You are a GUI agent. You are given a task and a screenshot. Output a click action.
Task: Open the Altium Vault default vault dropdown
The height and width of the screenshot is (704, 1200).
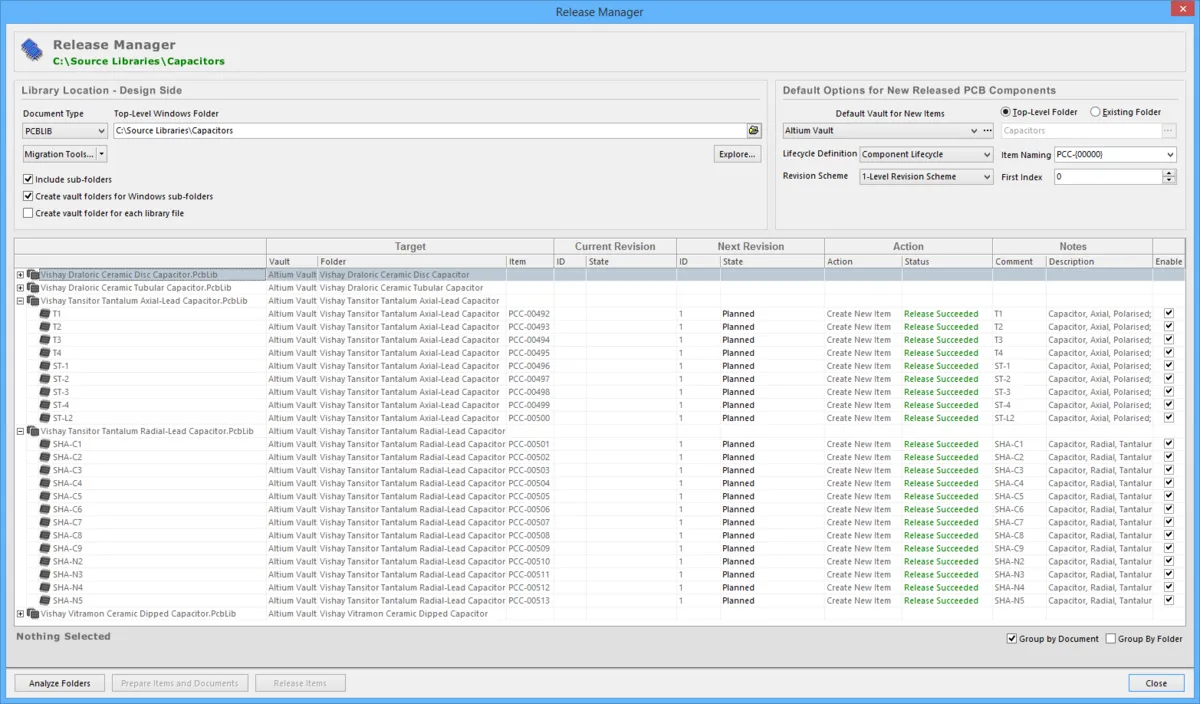click(x=974, y=131)
